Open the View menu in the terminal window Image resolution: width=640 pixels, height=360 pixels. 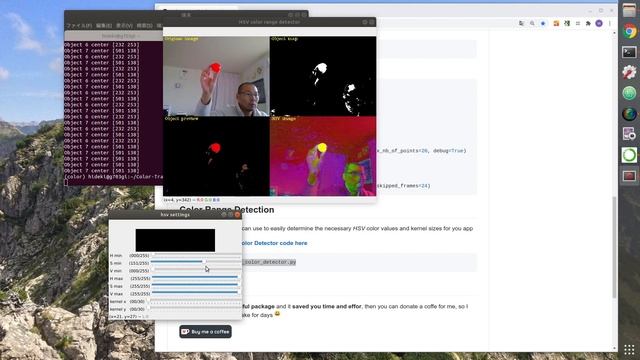coord(124,26)
